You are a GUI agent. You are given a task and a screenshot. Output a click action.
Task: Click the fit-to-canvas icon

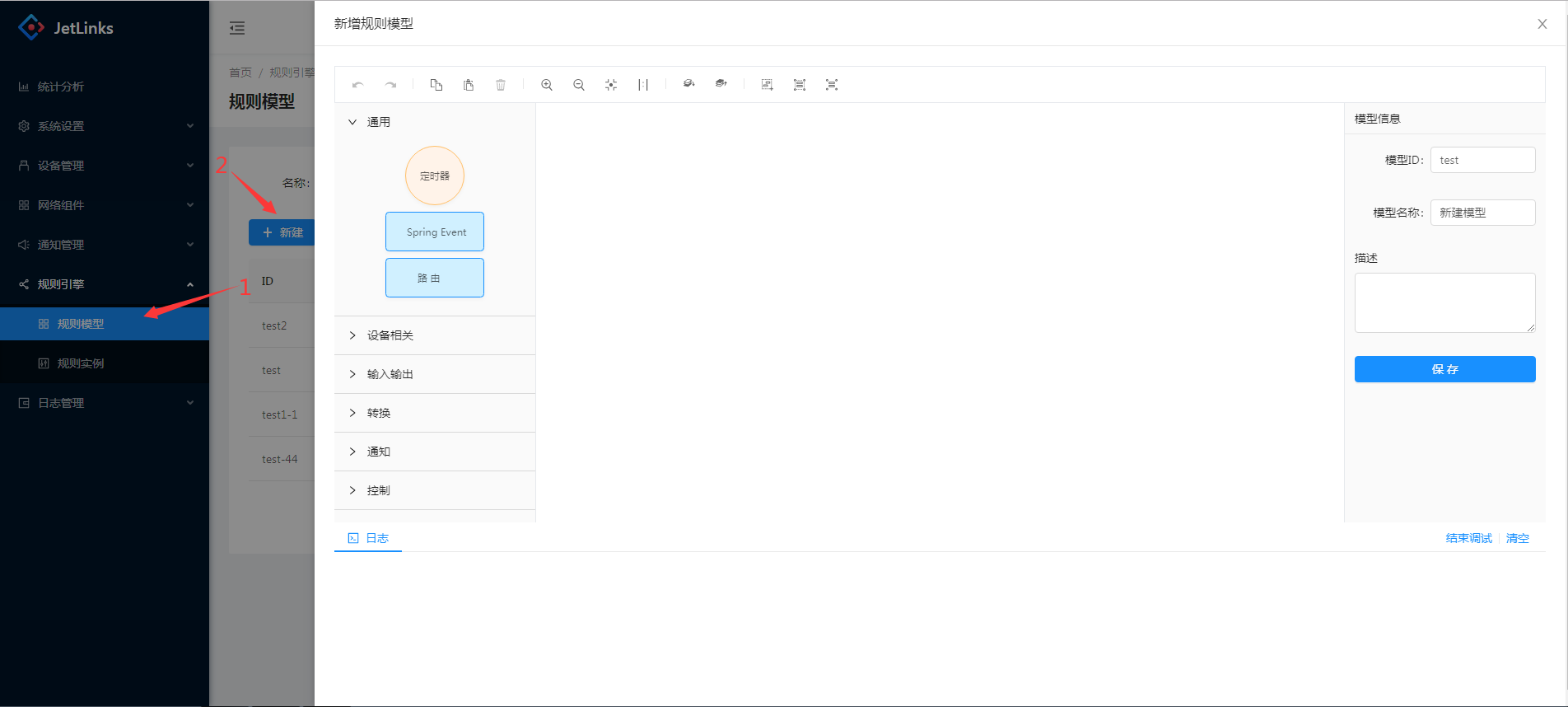coord(611,85)
